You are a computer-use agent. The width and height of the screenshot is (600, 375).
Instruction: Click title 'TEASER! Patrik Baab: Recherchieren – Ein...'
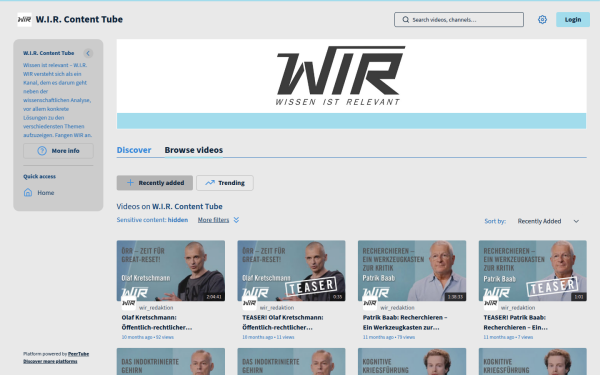click(515, 322)
